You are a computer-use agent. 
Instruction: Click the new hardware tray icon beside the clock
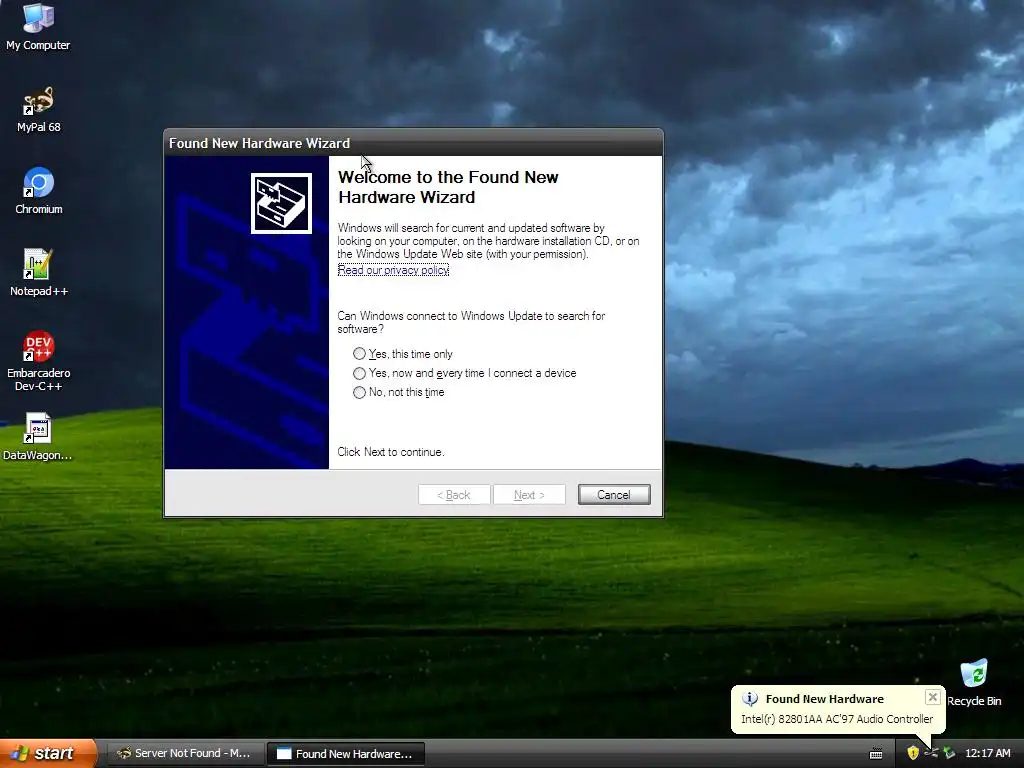(949, 753)
